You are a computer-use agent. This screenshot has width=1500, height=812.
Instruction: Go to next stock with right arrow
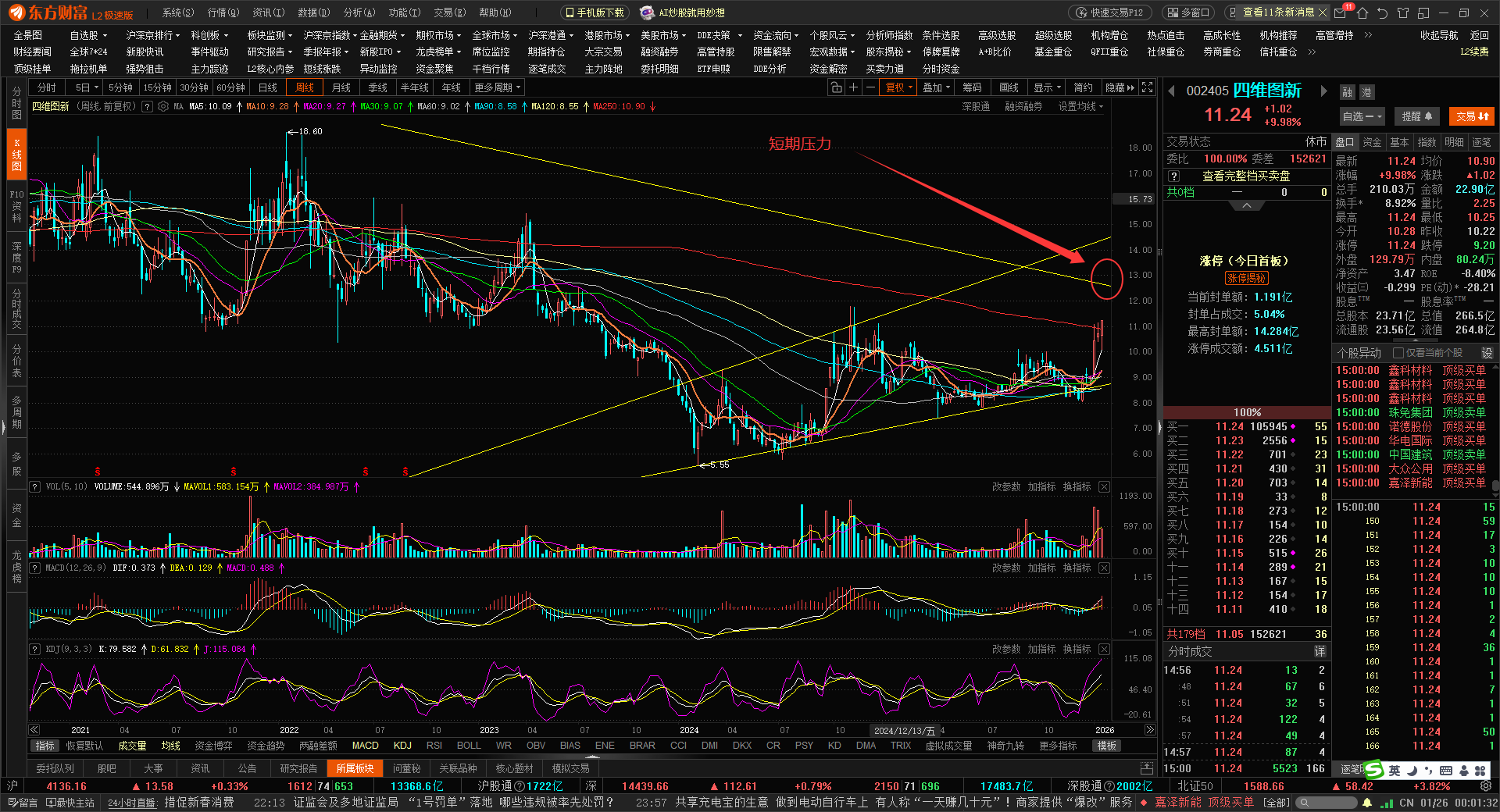[1323, 91]
